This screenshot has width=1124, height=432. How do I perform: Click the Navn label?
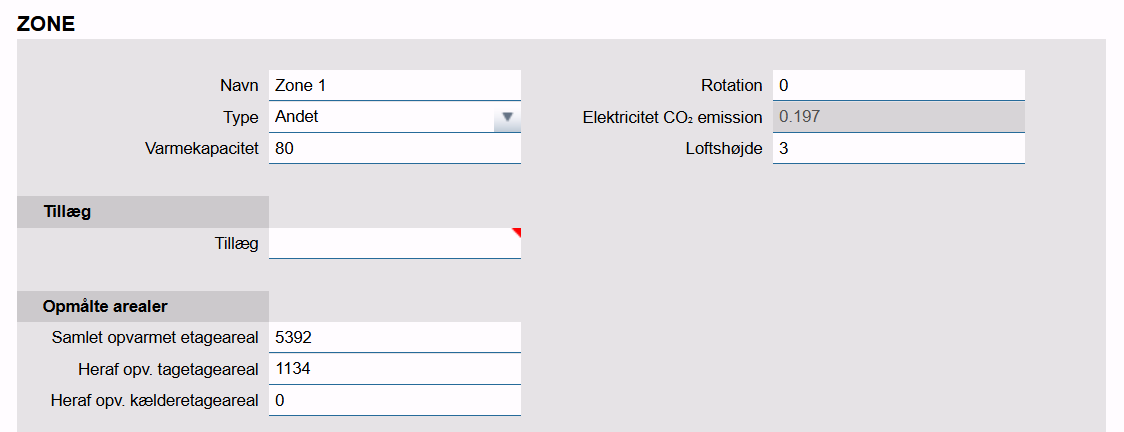click(x=240, y=86)
